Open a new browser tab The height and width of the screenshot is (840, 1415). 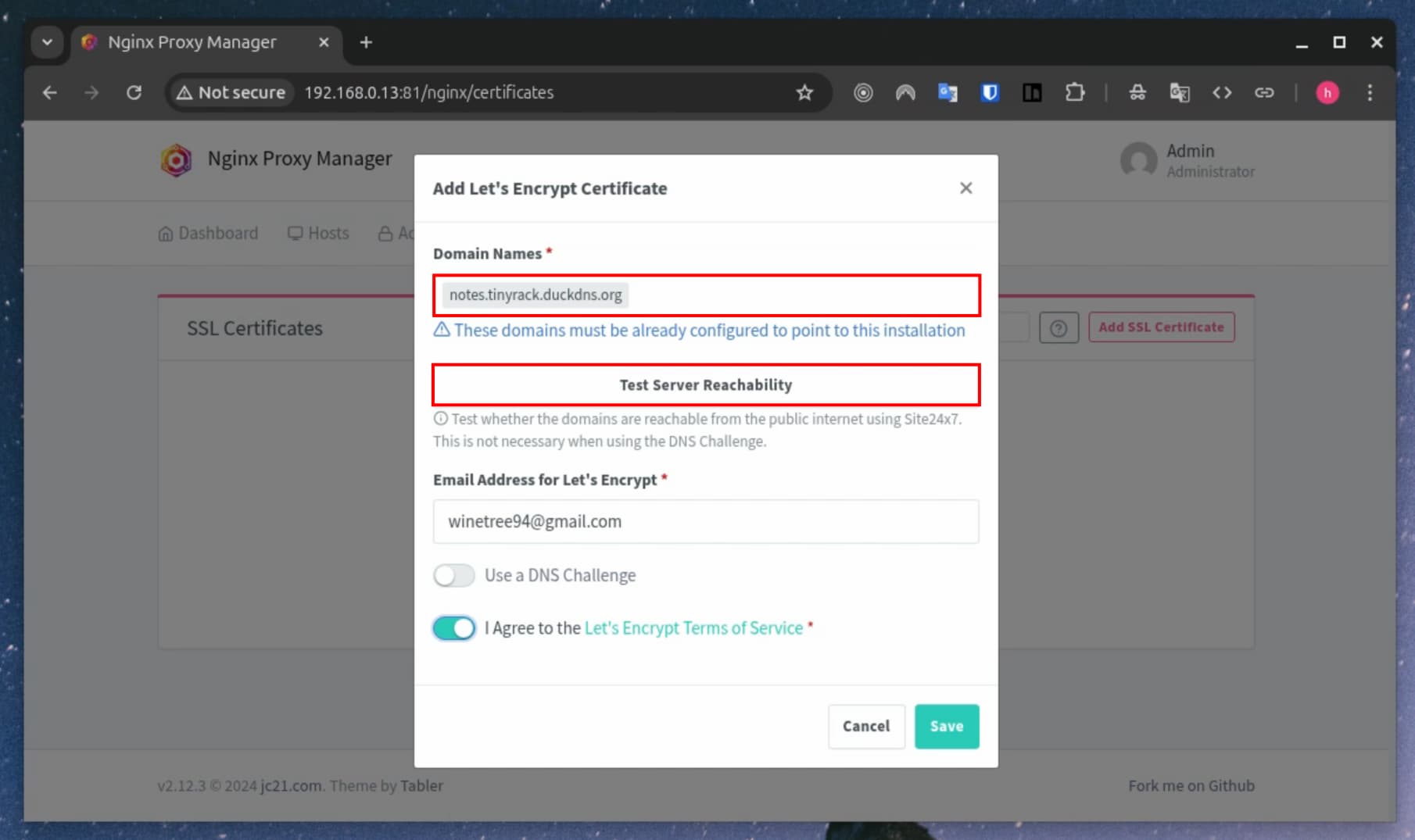pos(366,42)
